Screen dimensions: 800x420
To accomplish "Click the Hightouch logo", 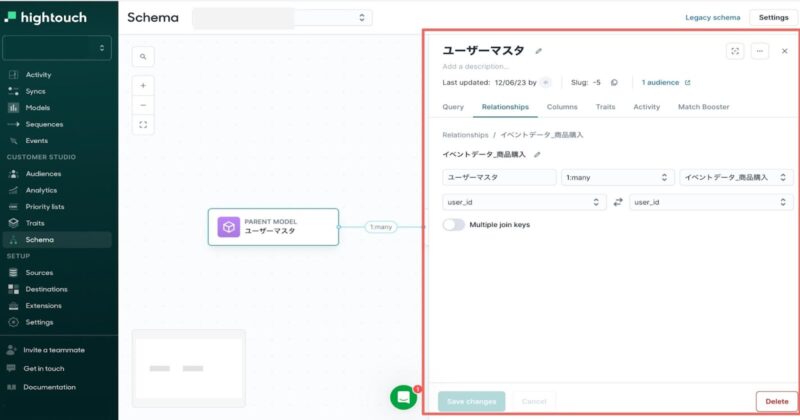I will [x=45, y=17].
